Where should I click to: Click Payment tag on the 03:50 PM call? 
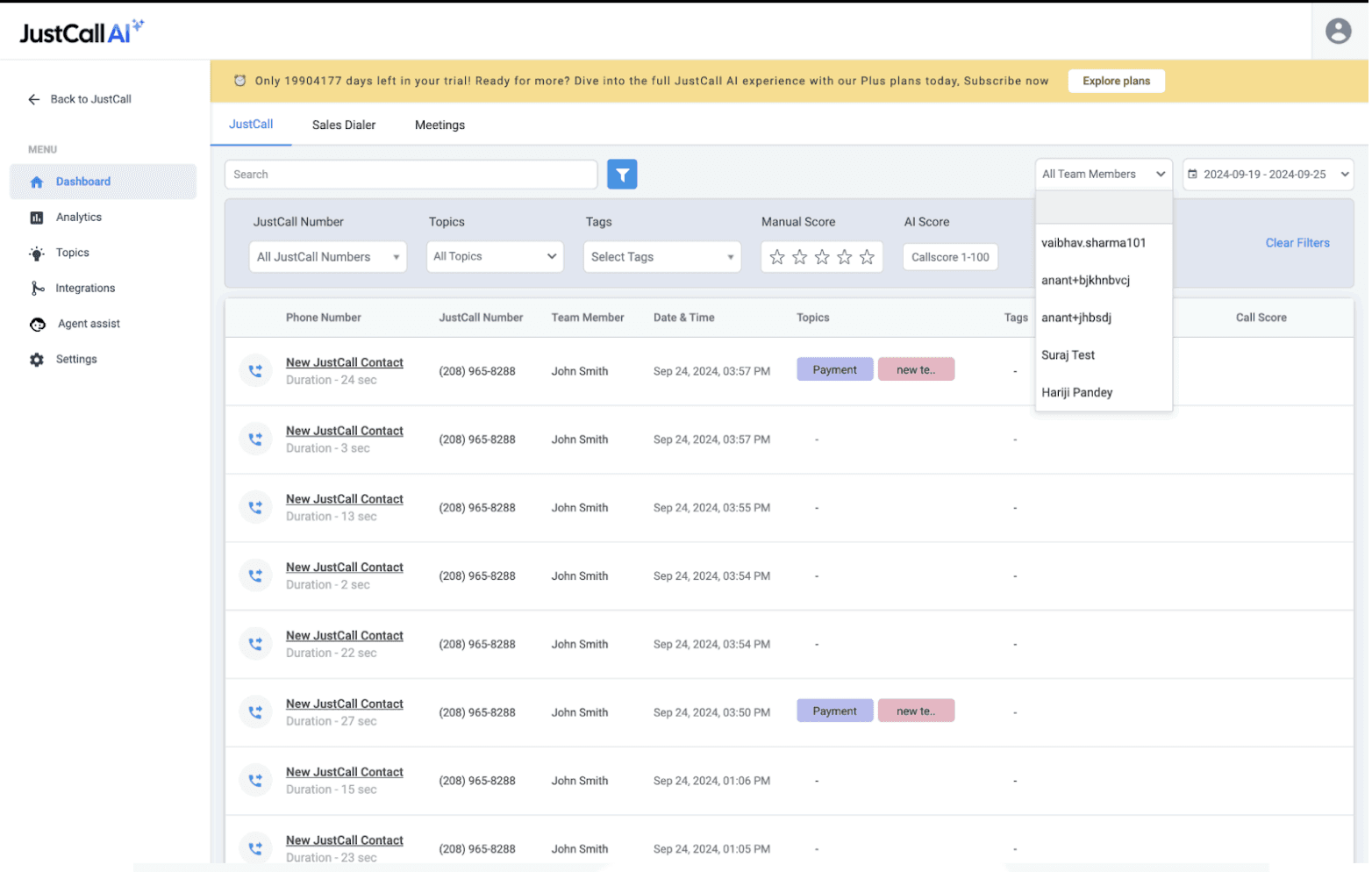point(837,711)
